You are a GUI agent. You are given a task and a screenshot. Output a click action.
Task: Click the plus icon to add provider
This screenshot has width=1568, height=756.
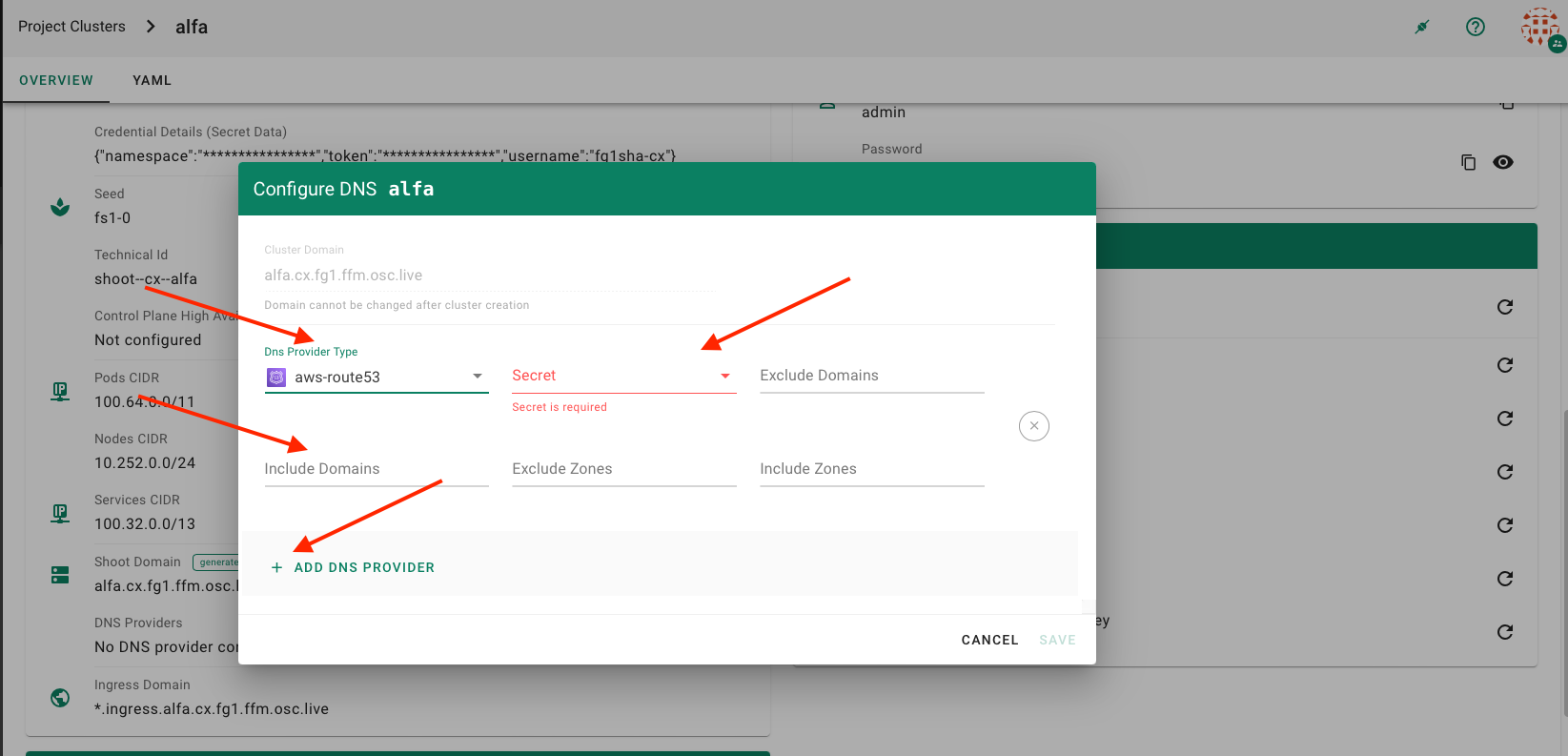276,567
